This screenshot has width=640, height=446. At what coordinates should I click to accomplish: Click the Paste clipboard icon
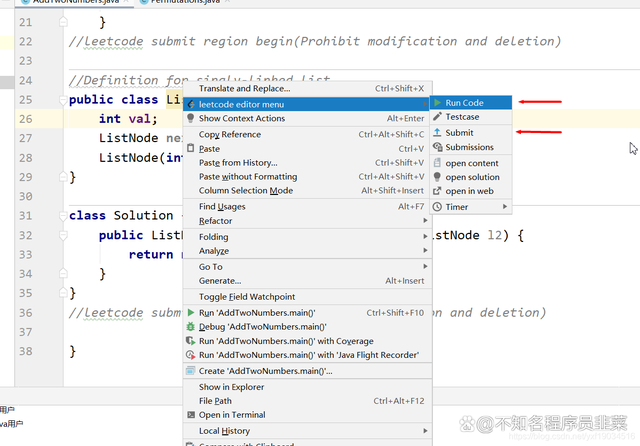[x=191, y=148]
